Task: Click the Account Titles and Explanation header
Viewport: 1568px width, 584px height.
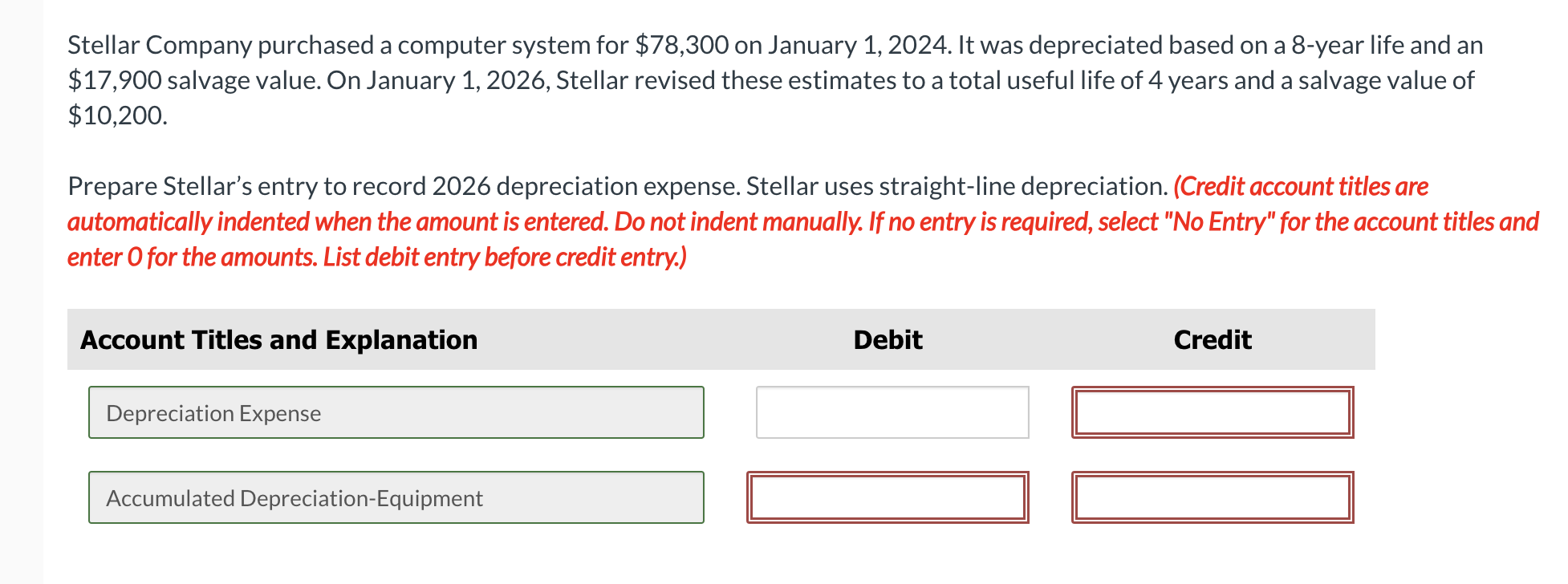Action: point(278,339)
